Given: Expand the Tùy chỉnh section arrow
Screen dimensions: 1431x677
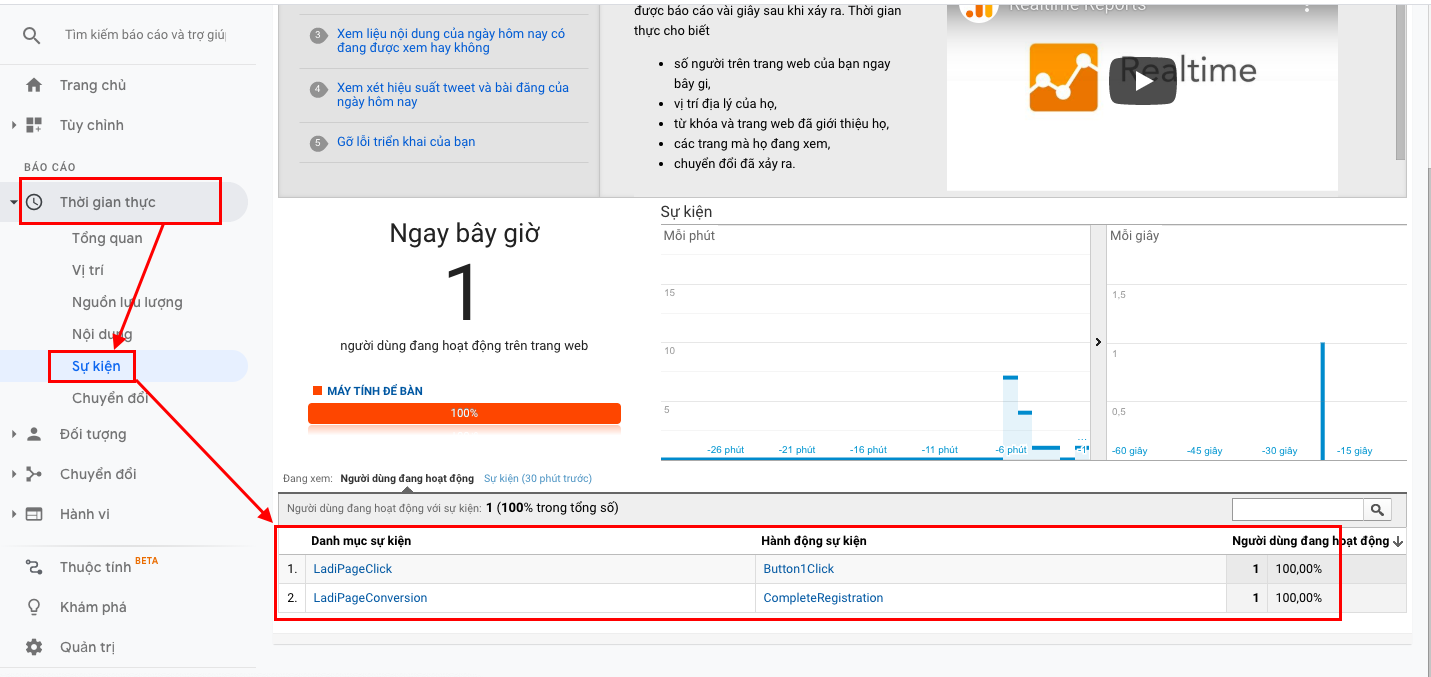Looking at the screenshot, I should 14,125.
